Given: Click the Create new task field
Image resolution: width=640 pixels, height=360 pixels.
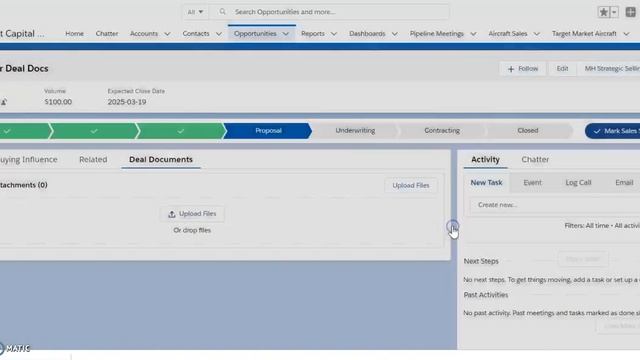Looking at the screenshot, I should tap(554, 205).
